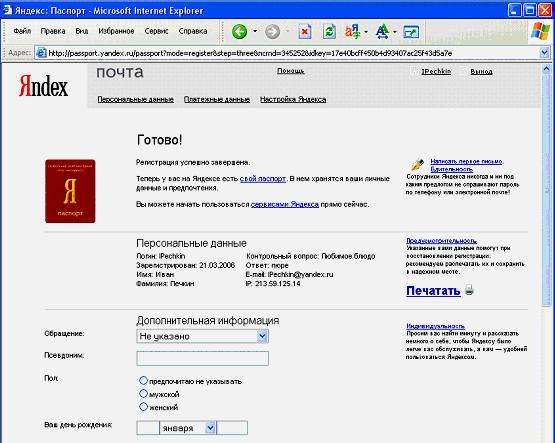
Task: Click the page icon in the address bar
Action: pyautogui.click(x=41, y=53)
